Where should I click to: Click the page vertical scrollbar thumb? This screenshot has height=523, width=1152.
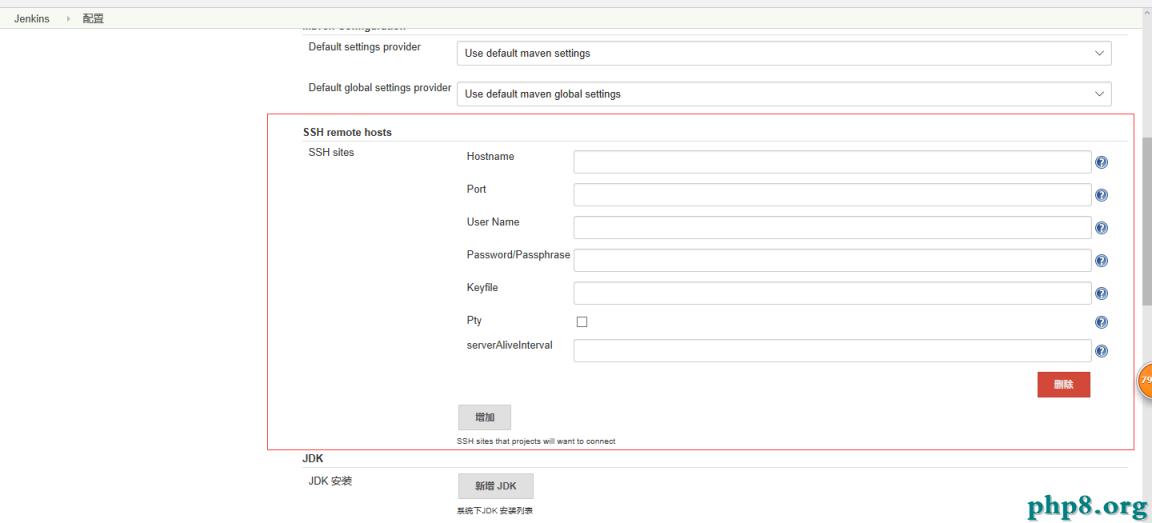click(1147, 220)
